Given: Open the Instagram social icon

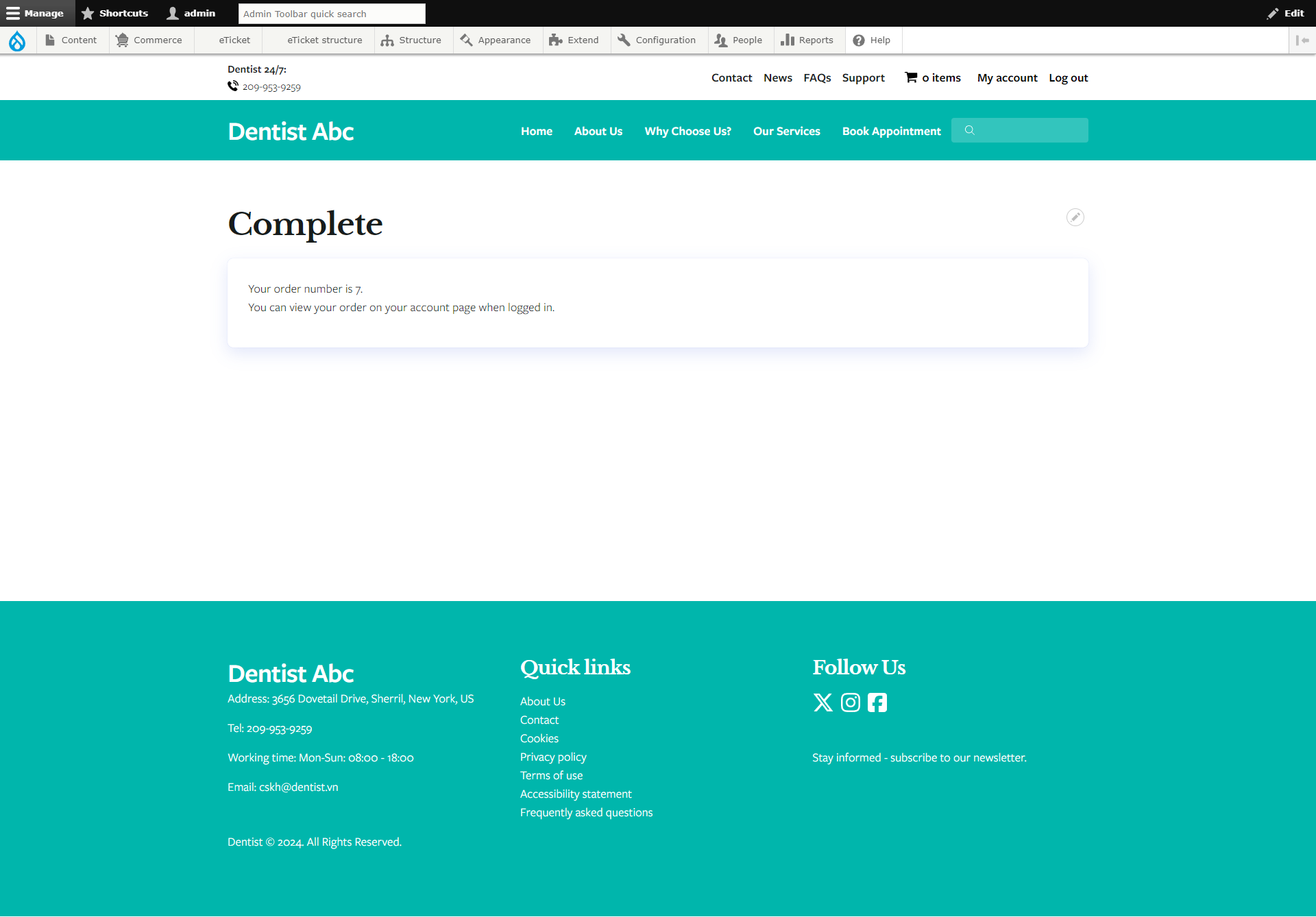Looking at the screenshot, I should [850, 702].
